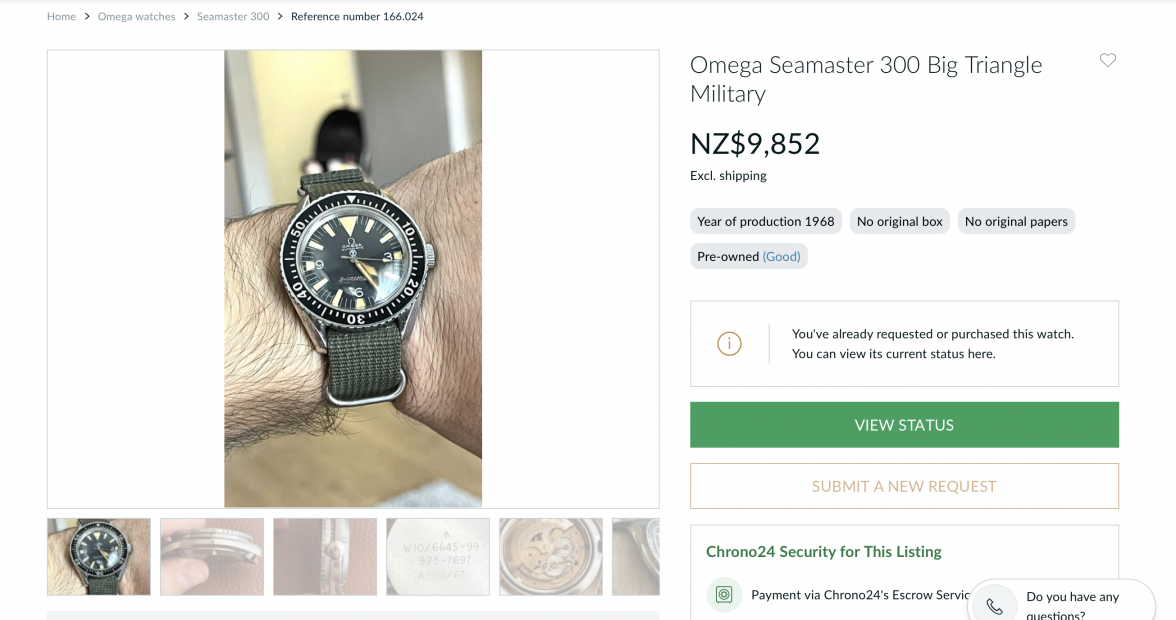Viewport: 1176px width, 620px height.
Task: Click SUBMIT A NEW REQUEST
Action: tap(903, 485)
